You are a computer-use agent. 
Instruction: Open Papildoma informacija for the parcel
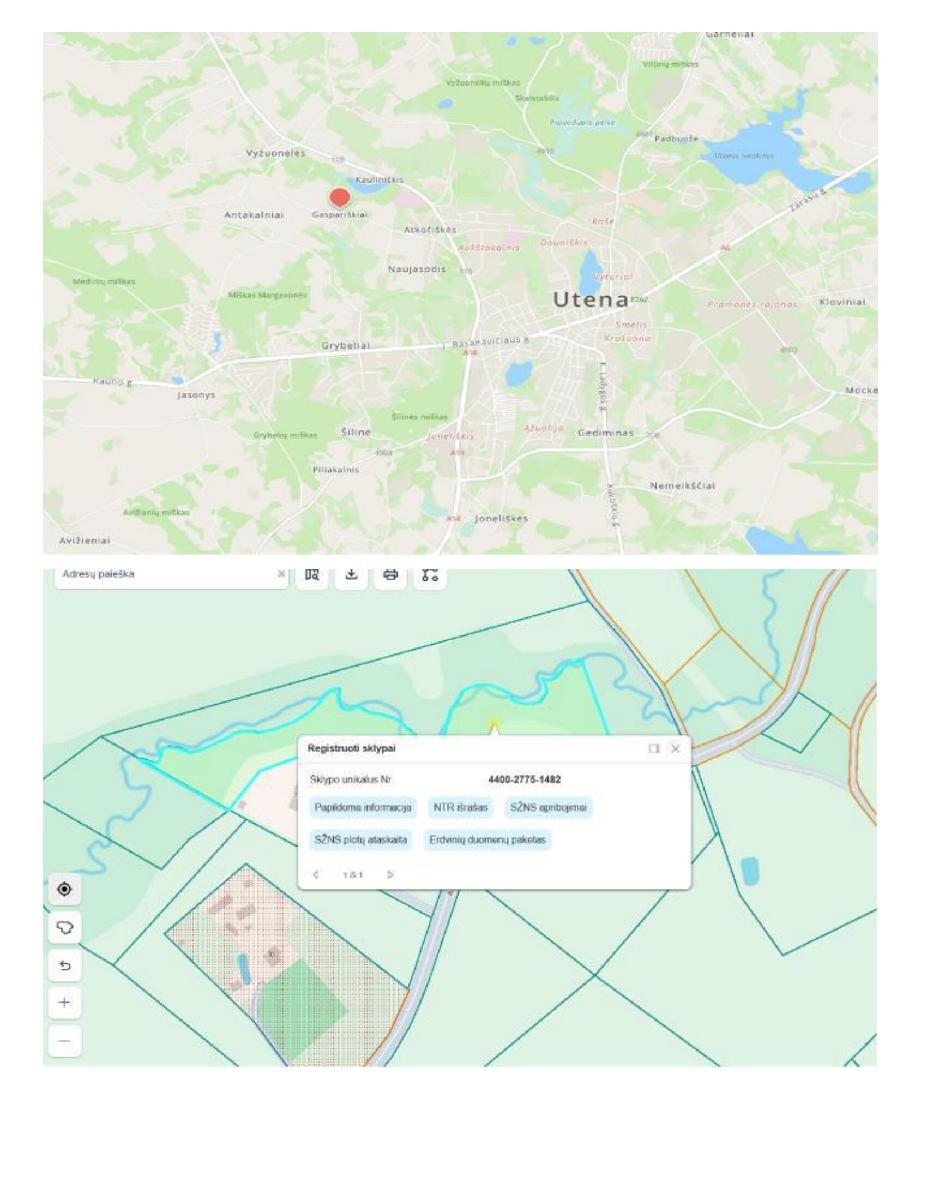[362, 807]
